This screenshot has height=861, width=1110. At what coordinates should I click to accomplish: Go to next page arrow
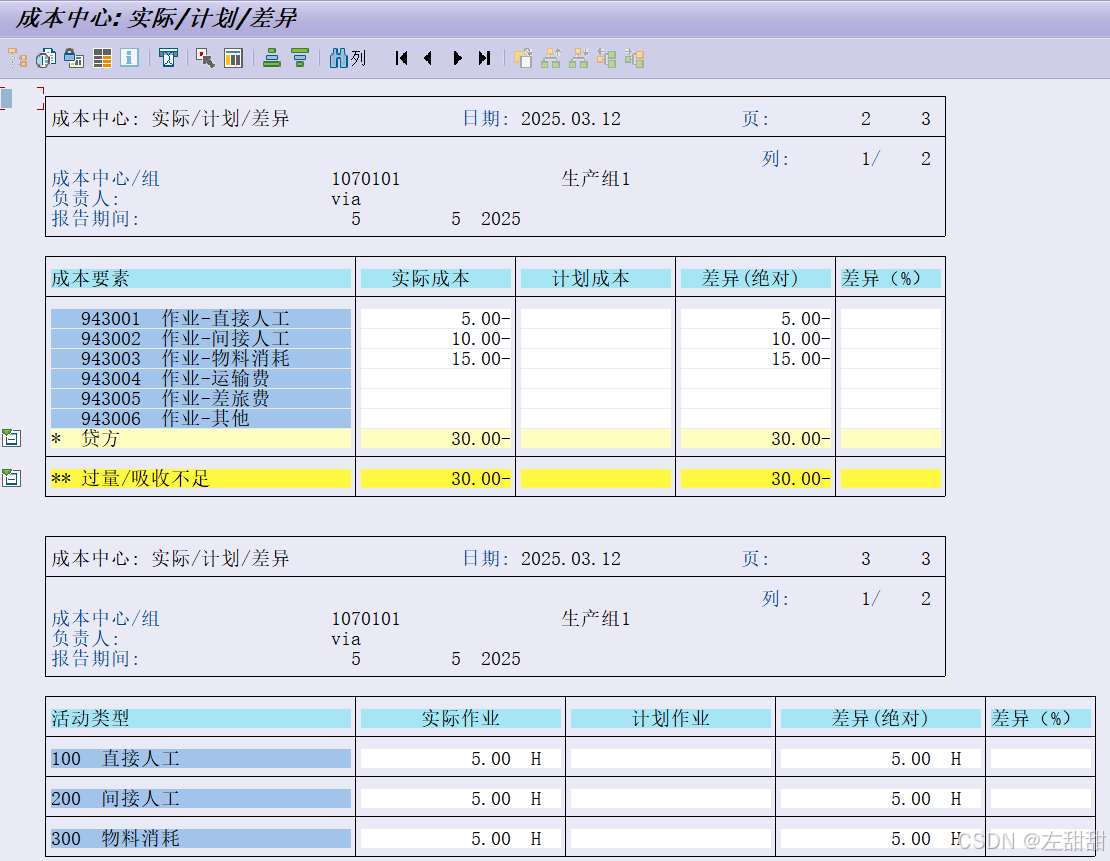click(457, 58)
